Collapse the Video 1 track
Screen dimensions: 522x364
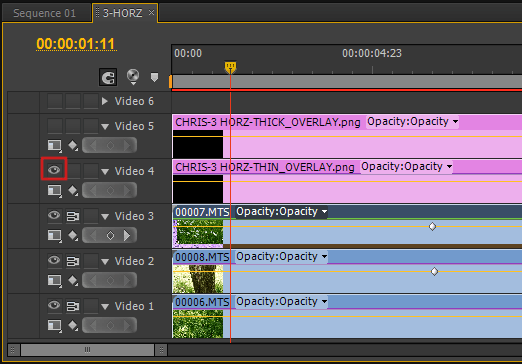tap(105, 307)
